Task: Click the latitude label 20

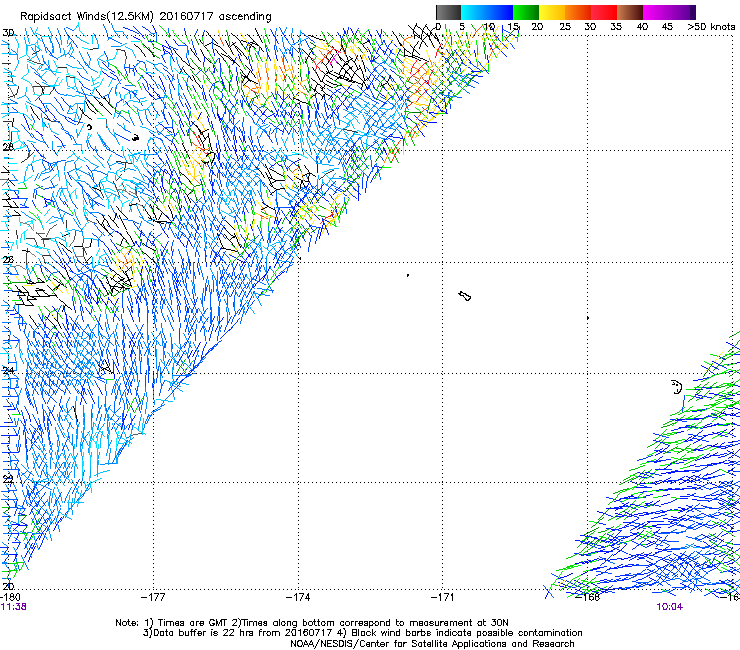Action: [x=8, y=586]
